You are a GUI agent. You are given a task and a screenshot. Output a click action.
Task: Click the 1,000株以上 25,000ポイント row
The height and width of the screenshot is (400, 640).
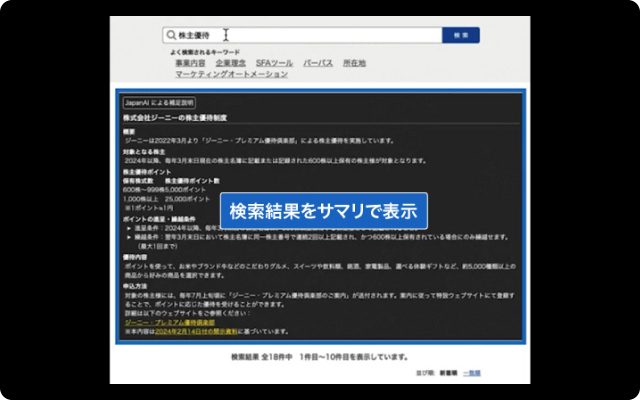pyautogui.click(x=167, y=199)
